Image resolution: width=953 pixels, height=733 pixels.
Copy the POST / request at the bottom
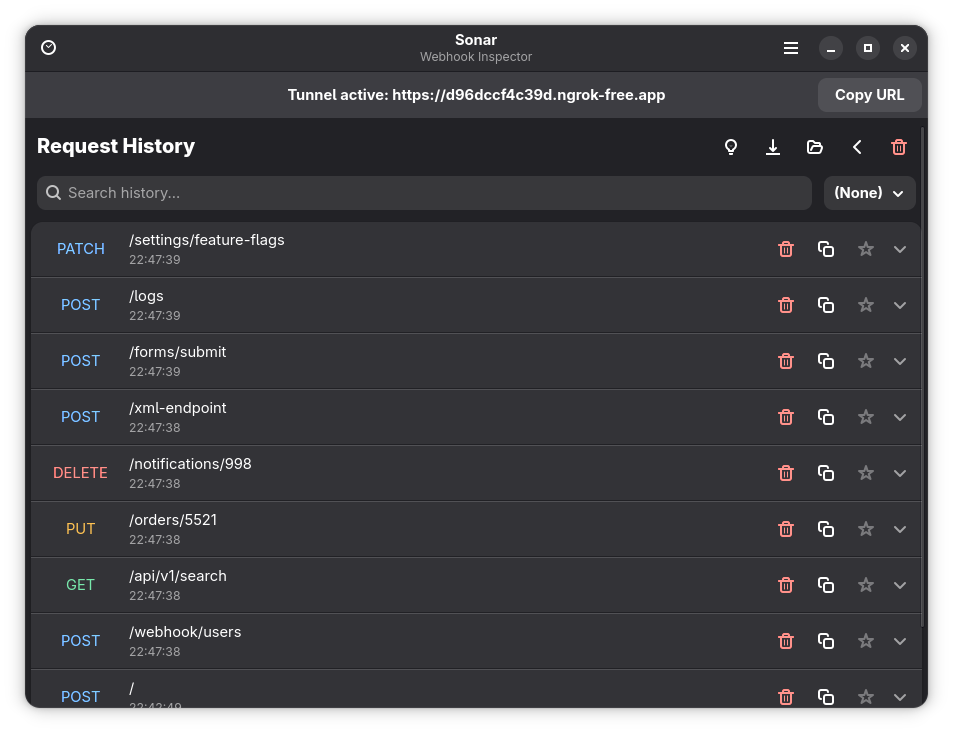[x=825, y=696]
